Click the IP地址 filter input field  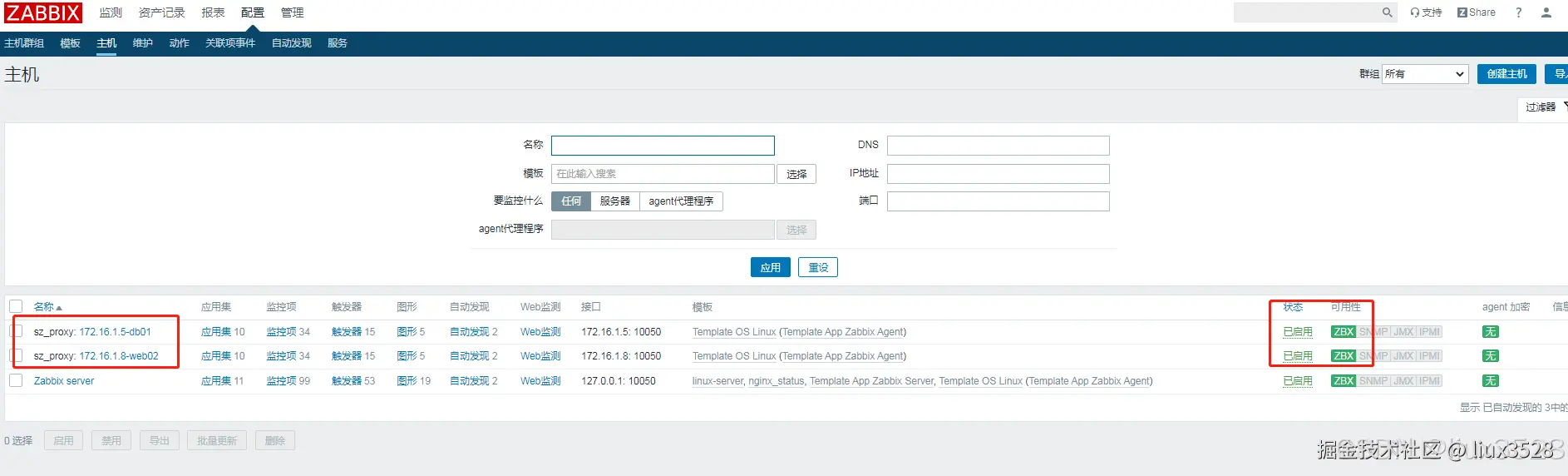pyautogui.click(x=998, y=174)
